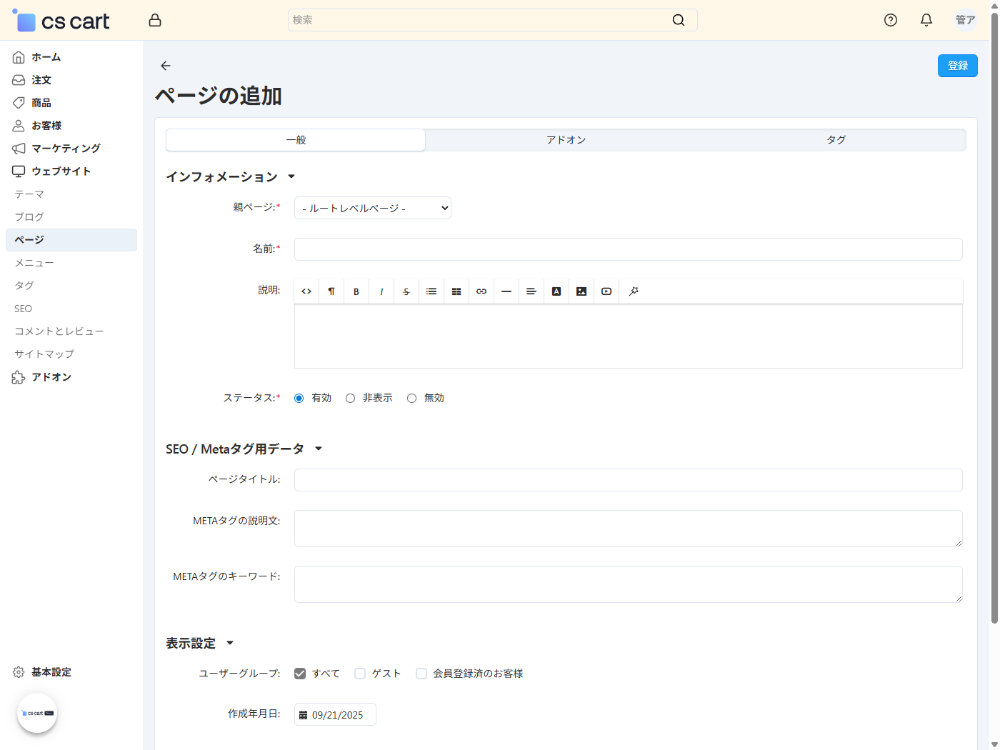Click the 名前 input field
The height and width of the screenshot is (750, 1000).
pos(628,249)
